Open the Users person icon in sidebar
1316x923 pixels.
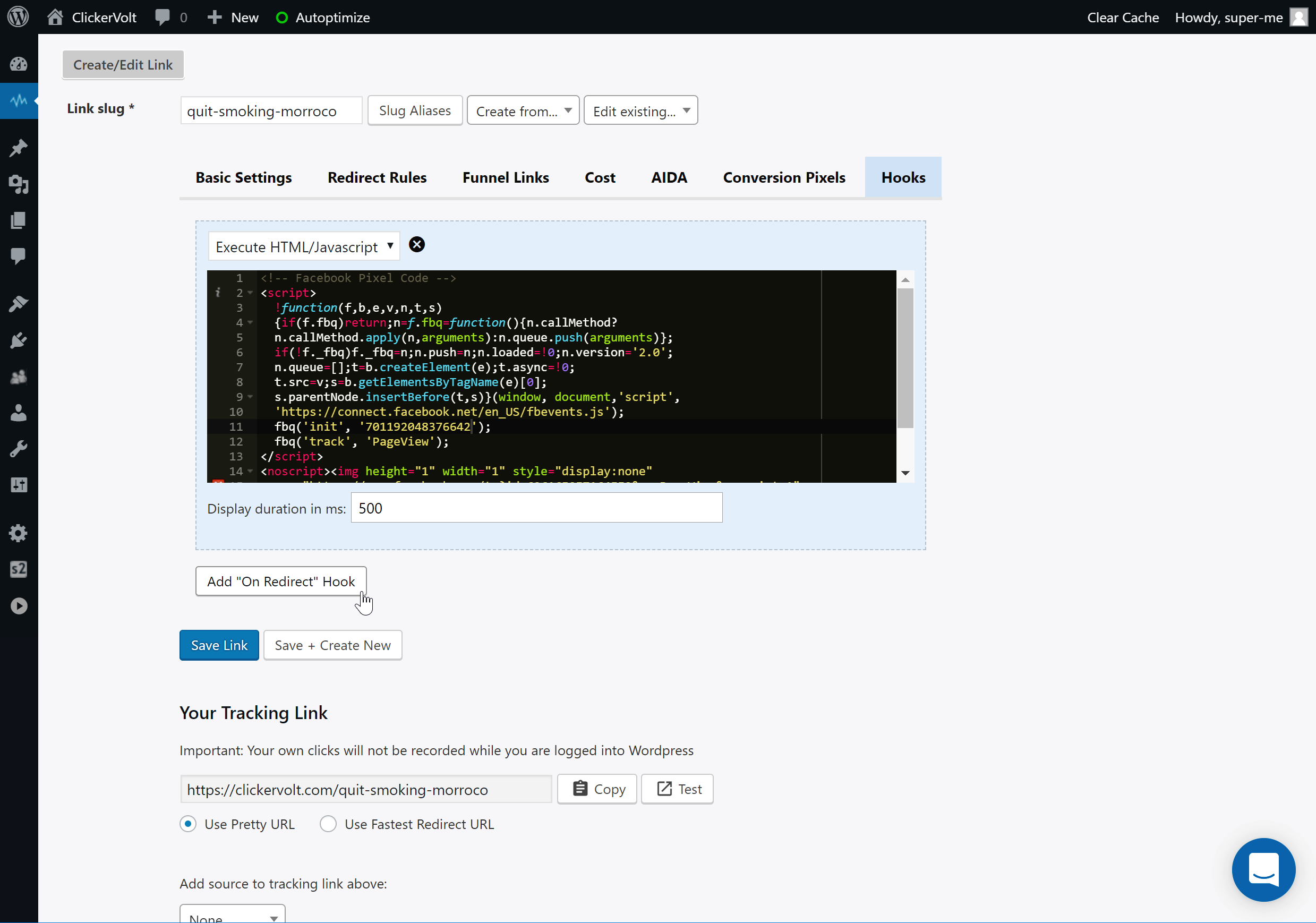click(x=19, y=413)
